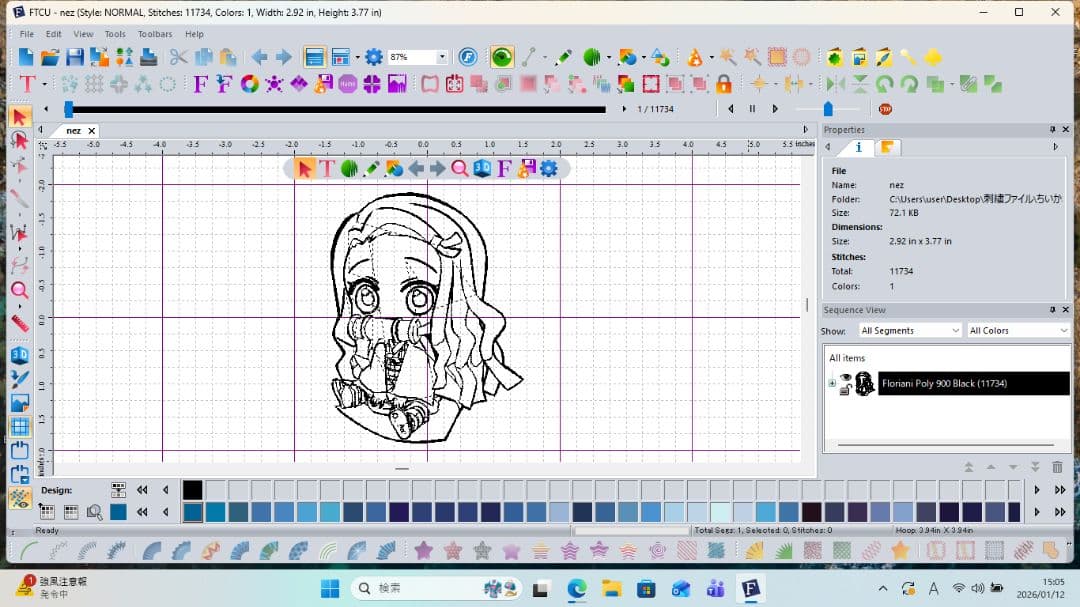Select the 3D view icon in left toolbar
The image size is (1080, 607).
click(x=19, y=355)
